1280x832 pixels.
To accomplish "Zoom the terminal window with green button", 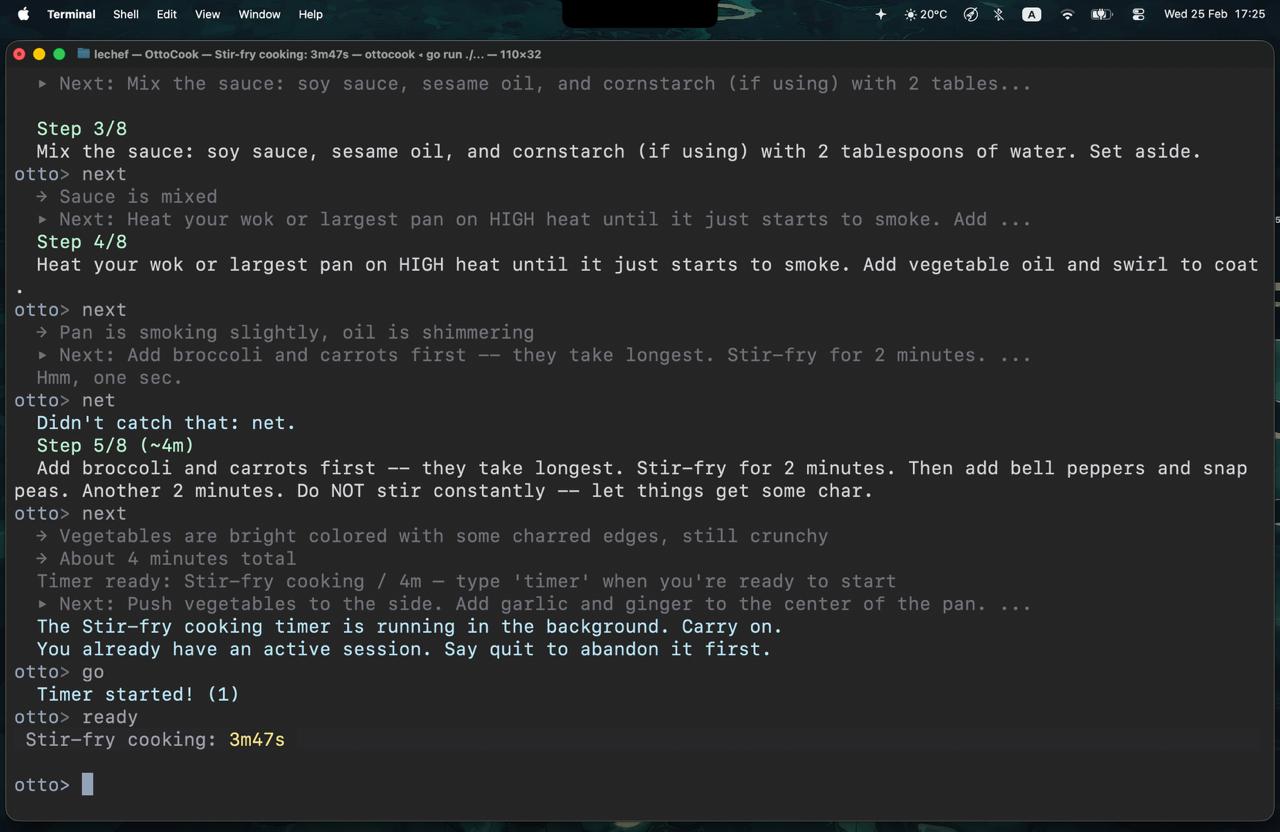I will 59,54.
